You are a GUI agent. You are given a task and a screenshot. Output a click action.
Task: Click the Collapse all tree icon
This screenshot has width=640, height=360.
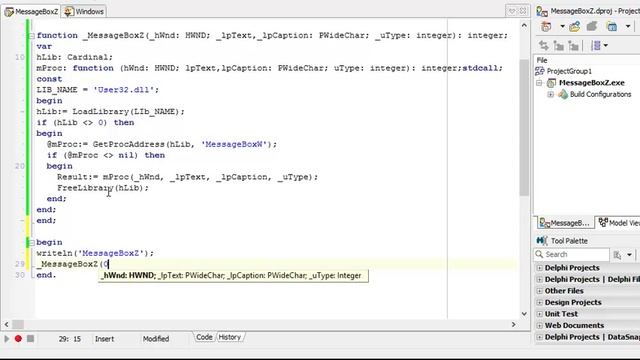coord(573,46)
